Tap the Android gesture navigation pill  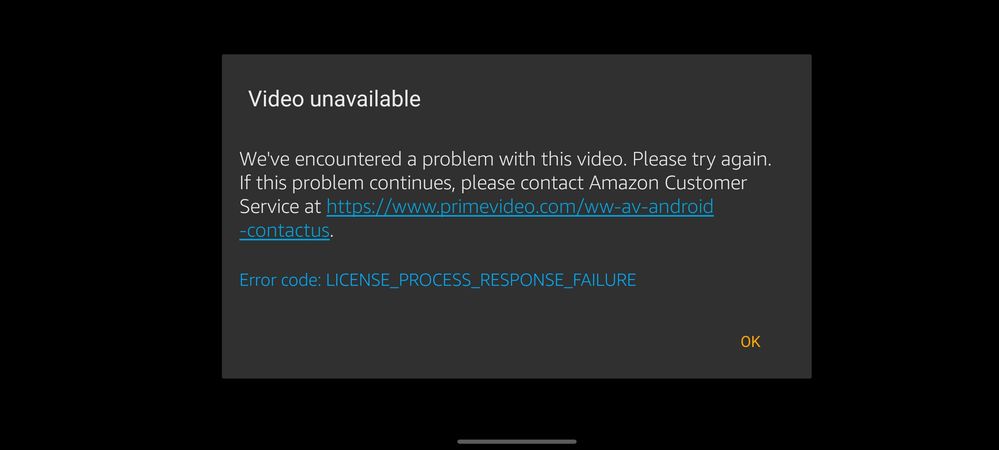click(517, 441)
